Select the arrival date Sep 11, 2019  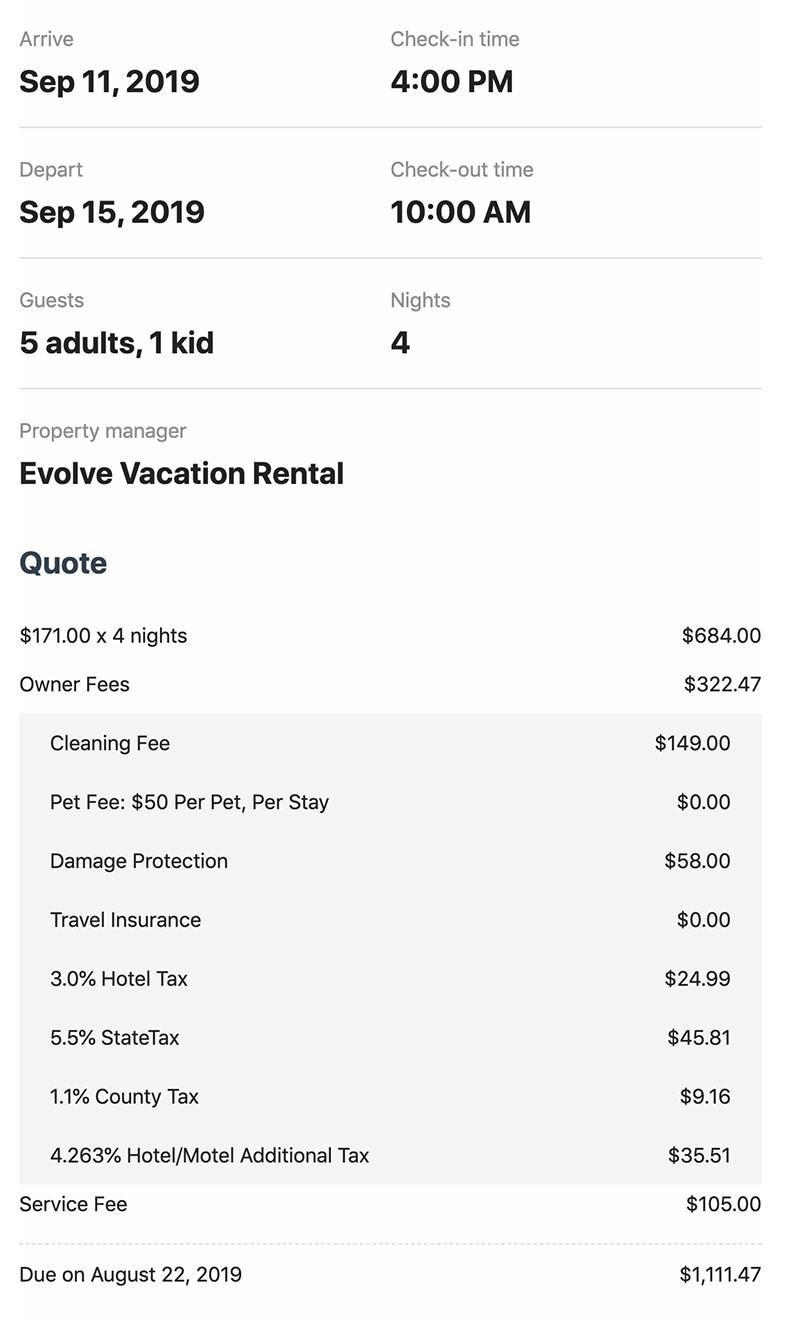click(109, 81)
